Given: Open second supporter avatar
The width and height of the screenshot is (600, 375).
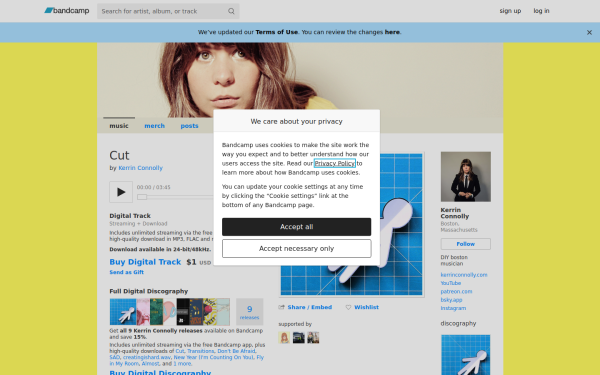Looking at the screenshot, I should [x=298, y=338].
